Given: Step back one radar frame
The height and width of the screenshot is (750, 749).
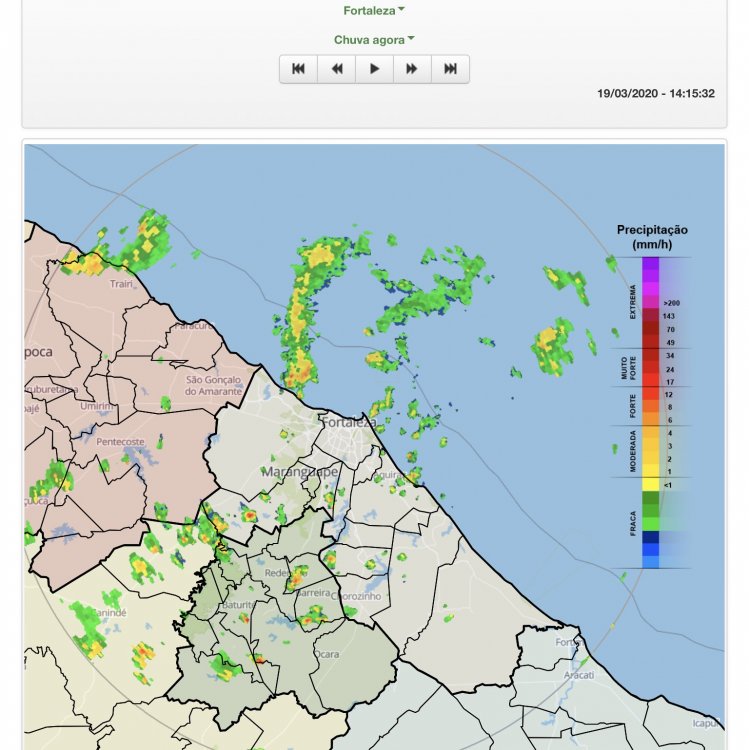Looking at the screenshot, I should [336, 69].
